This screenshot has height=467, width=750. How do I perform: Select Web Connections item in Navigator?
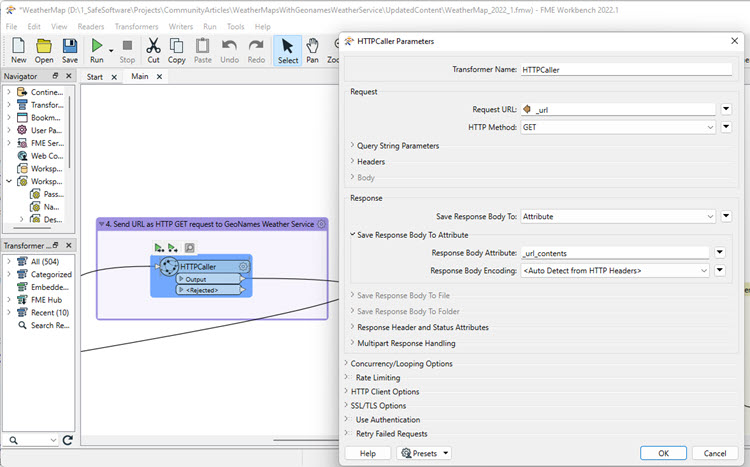pyautogui.click(x=40, y=156)
